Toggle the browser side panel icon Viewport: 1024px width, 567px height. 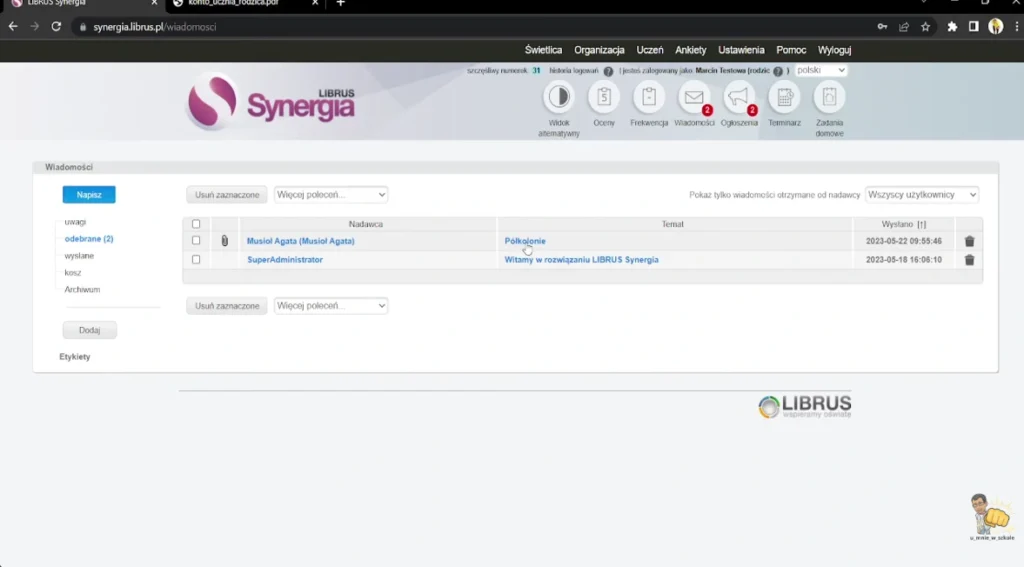point(973,27)
